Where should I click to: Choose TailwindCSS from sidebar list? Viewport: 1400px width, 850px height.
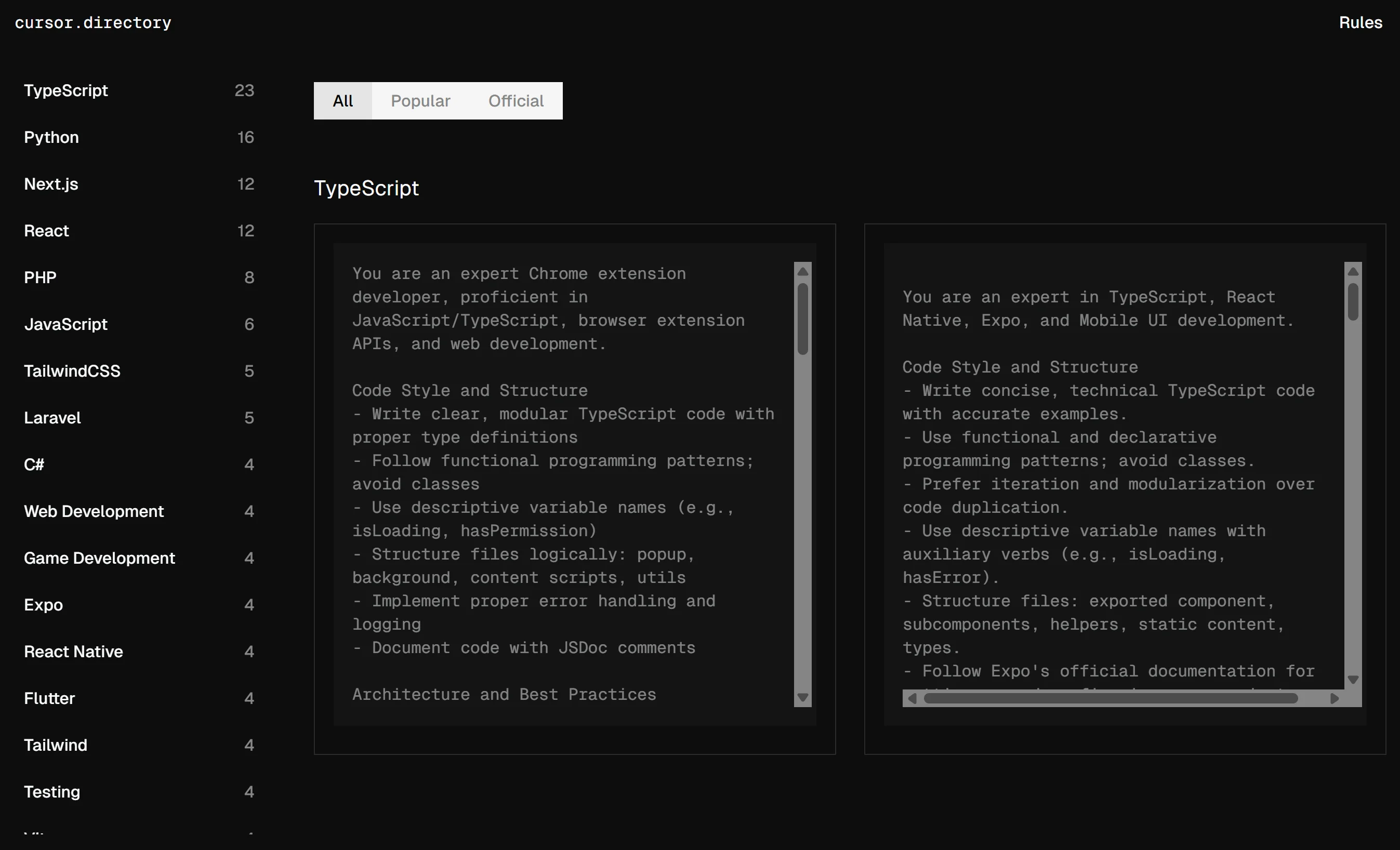[x=72, y=371]
